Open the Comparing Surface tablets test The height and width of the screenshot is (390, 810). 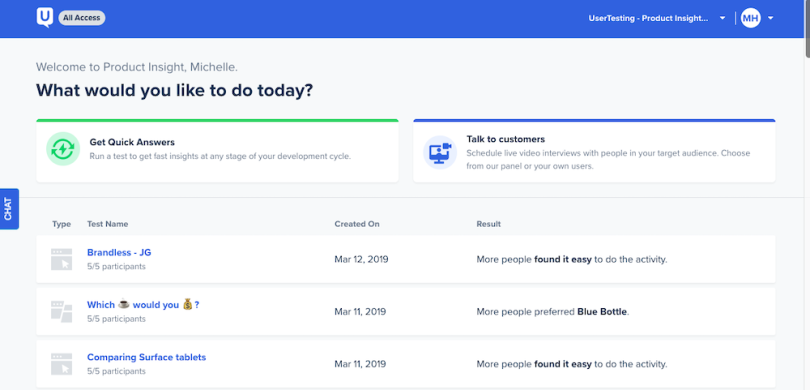click(147, 357)
